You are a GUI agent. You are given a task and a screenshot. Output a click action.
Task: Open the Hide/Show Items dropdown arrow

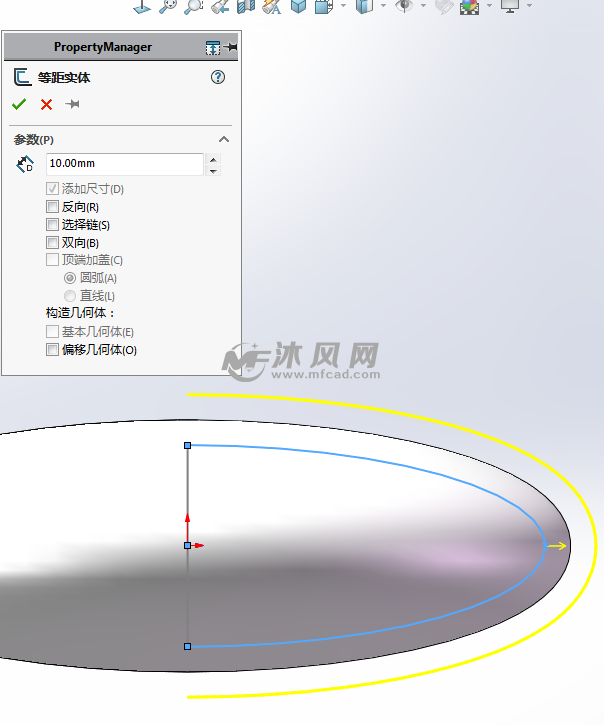pos(424,6)
